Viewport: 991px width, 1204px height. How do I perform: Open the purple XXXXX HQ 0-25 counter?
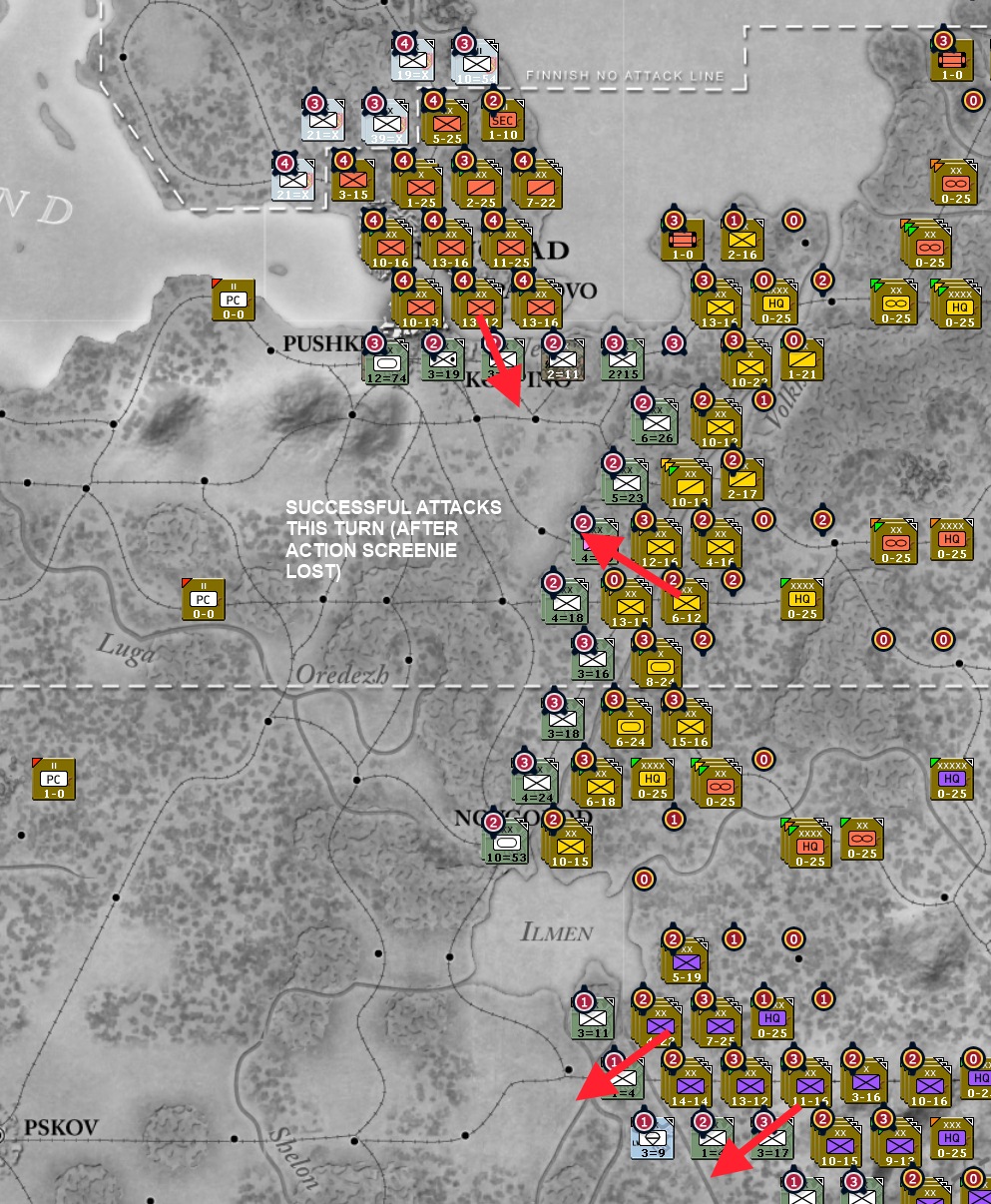pyautogui.click(x=952, y=781)
